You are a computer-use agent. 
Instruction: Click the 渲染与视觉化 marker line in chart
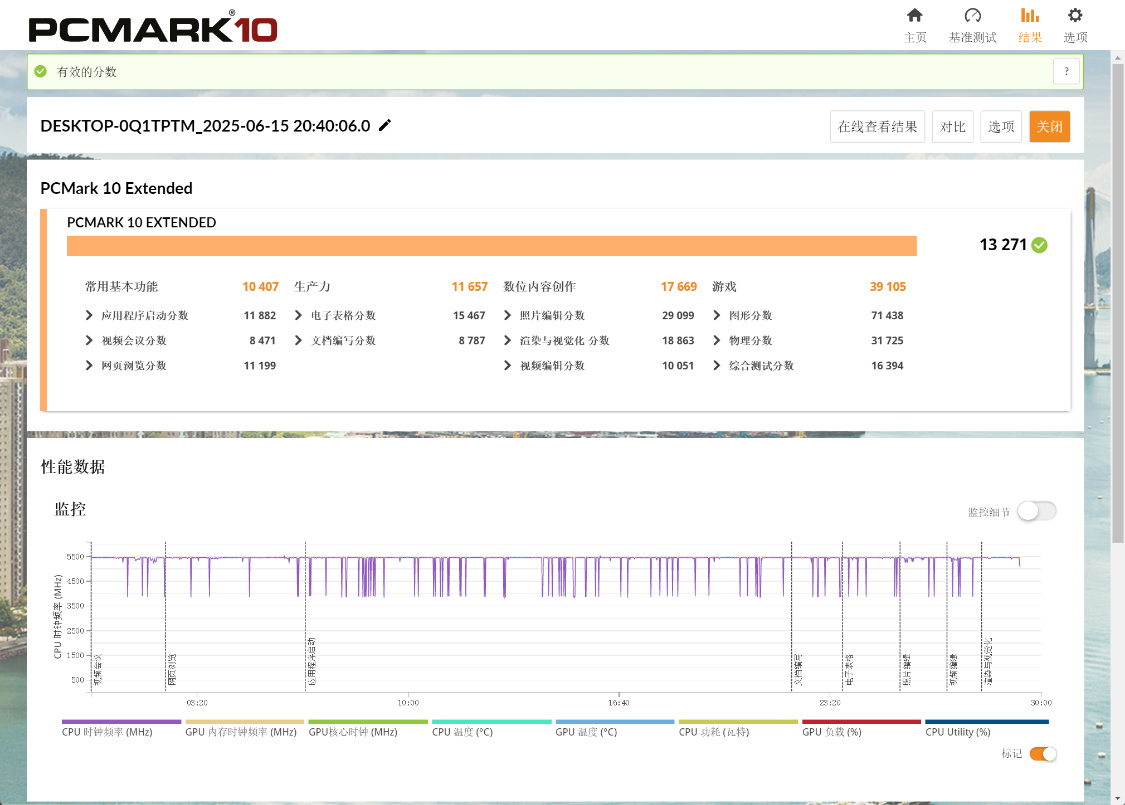coord(982,617)
